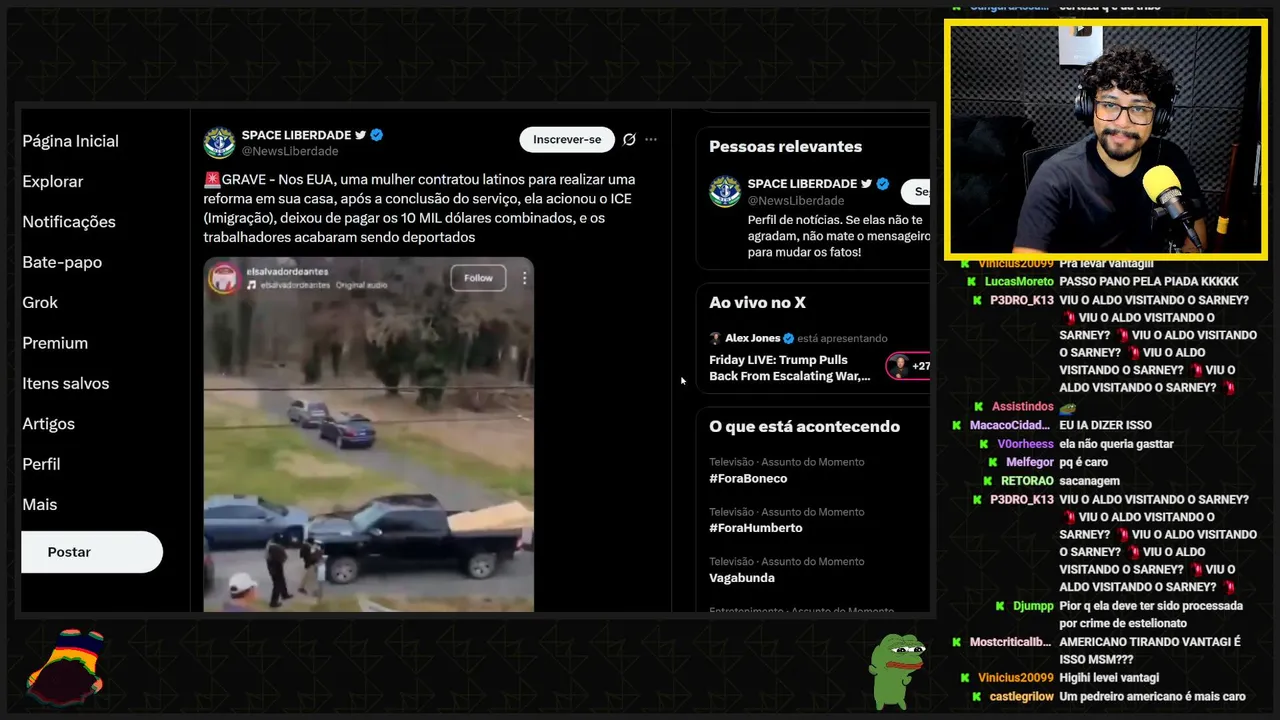Click chat message 'EU IA DIZER ISSO'
This screenshot has width=1280, height=720.
pos(1105,425)
